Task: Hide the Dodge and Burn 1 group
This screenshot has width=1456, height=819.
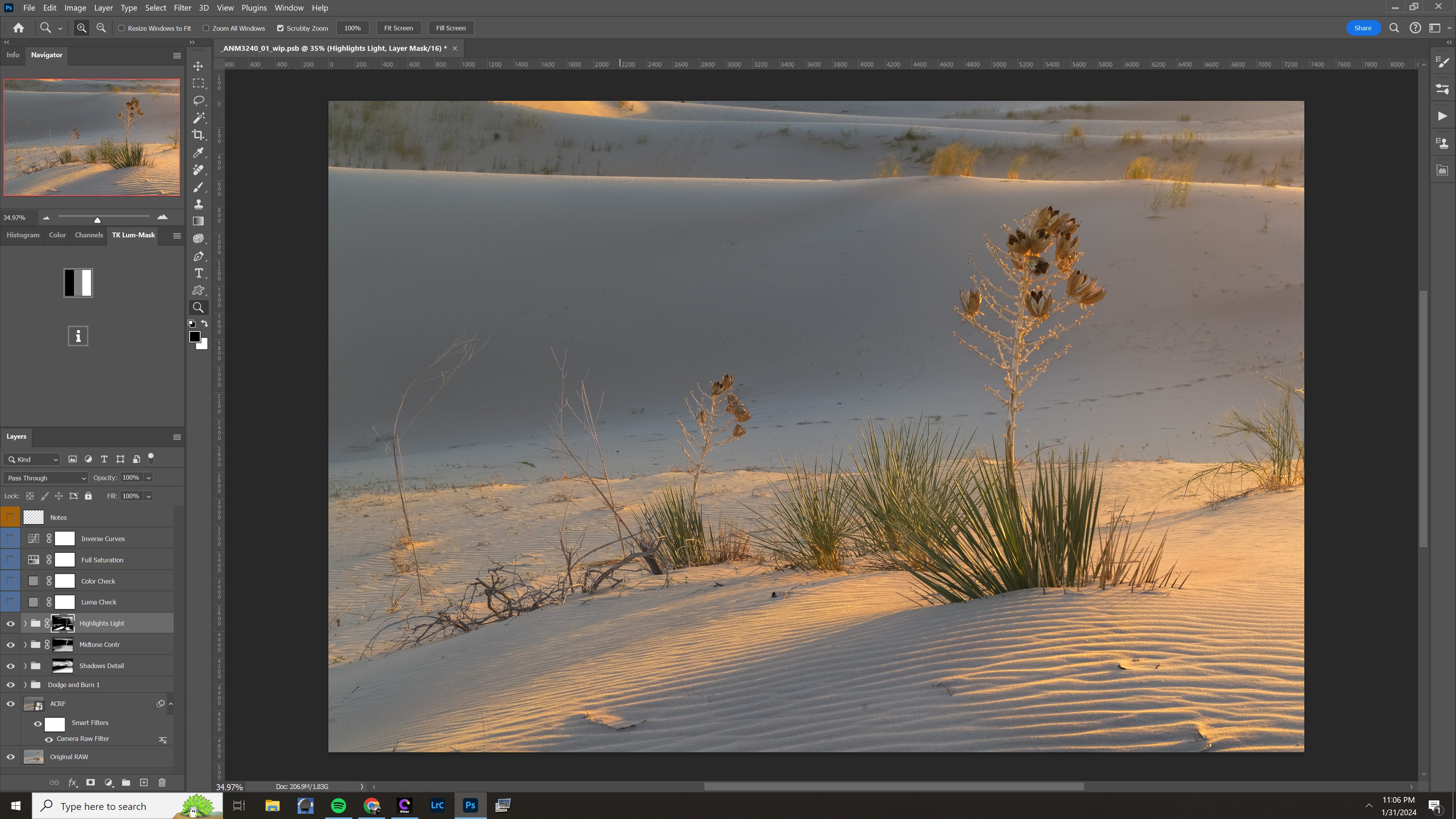Action: pyautogui.click(x=10, y=684)
